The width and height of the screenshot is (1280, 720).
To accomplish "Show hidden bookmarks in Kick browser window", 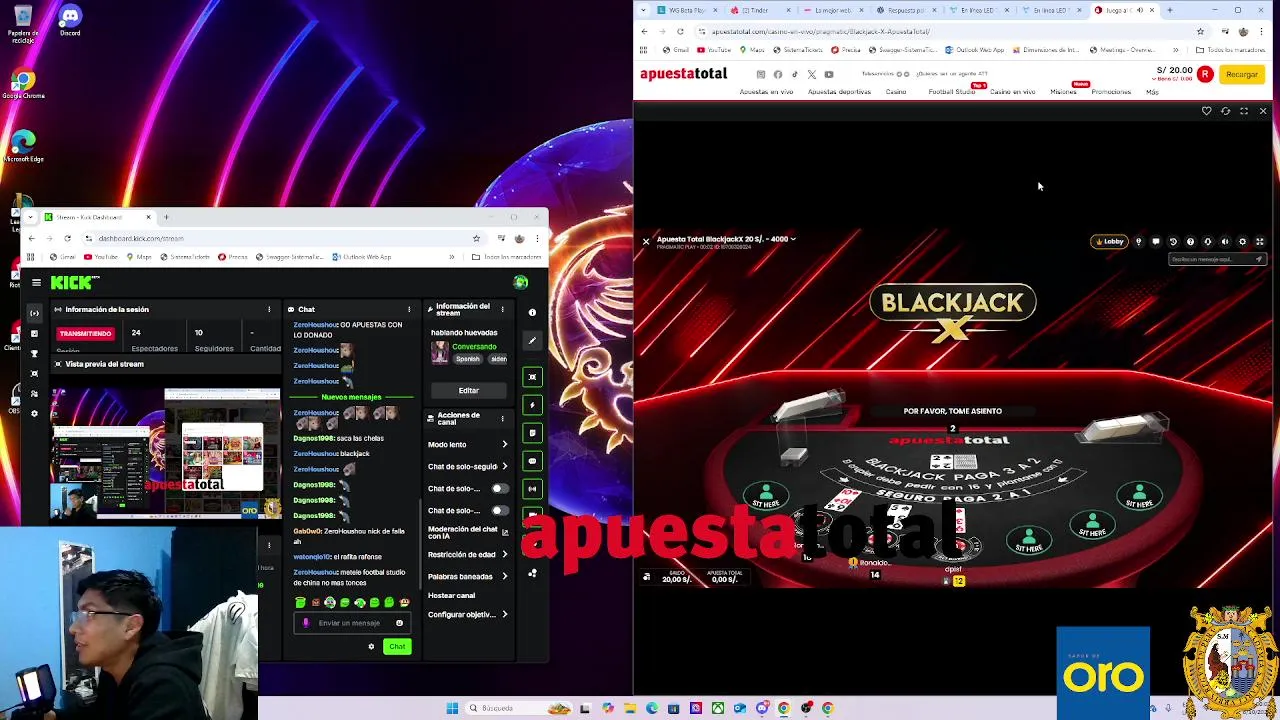I will point(451,258).
